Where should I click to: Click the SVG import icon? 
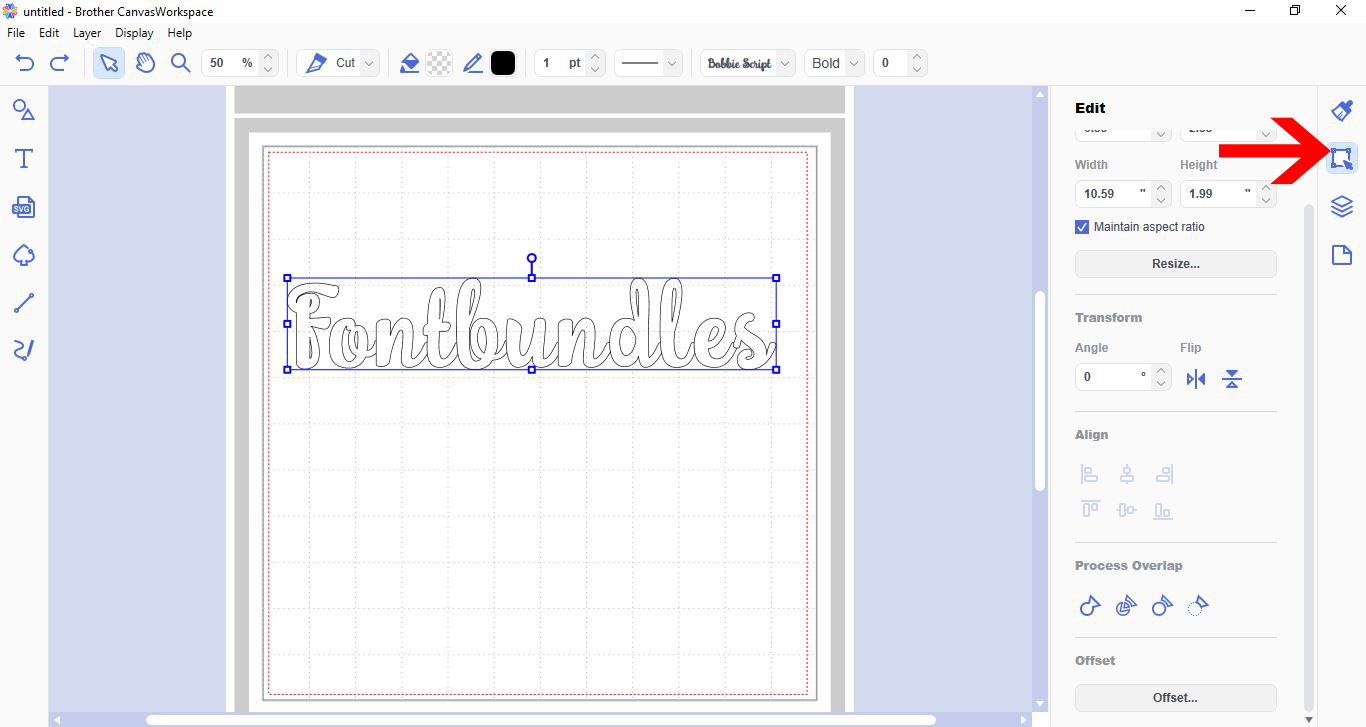(x=24, y=207)
